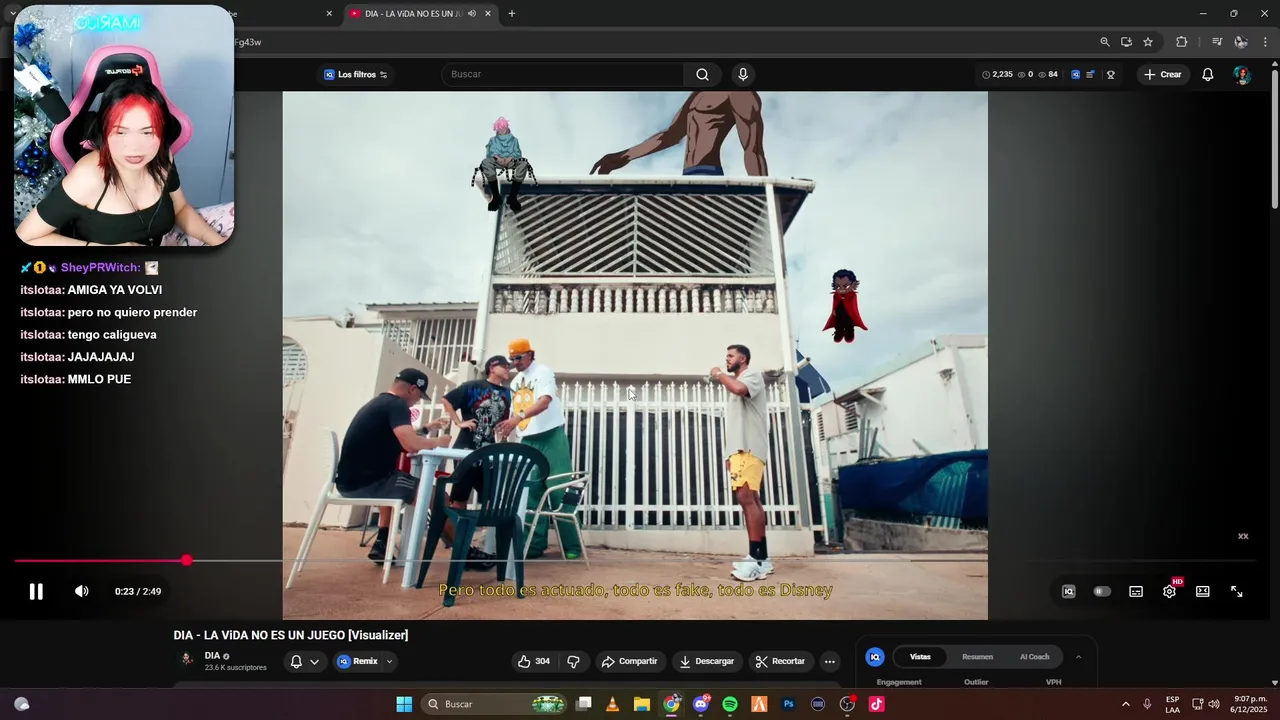Open the media control icon in the toolbar
Image resolution: width=1280 pixels, height=720 pixels.
point(1217,42)
